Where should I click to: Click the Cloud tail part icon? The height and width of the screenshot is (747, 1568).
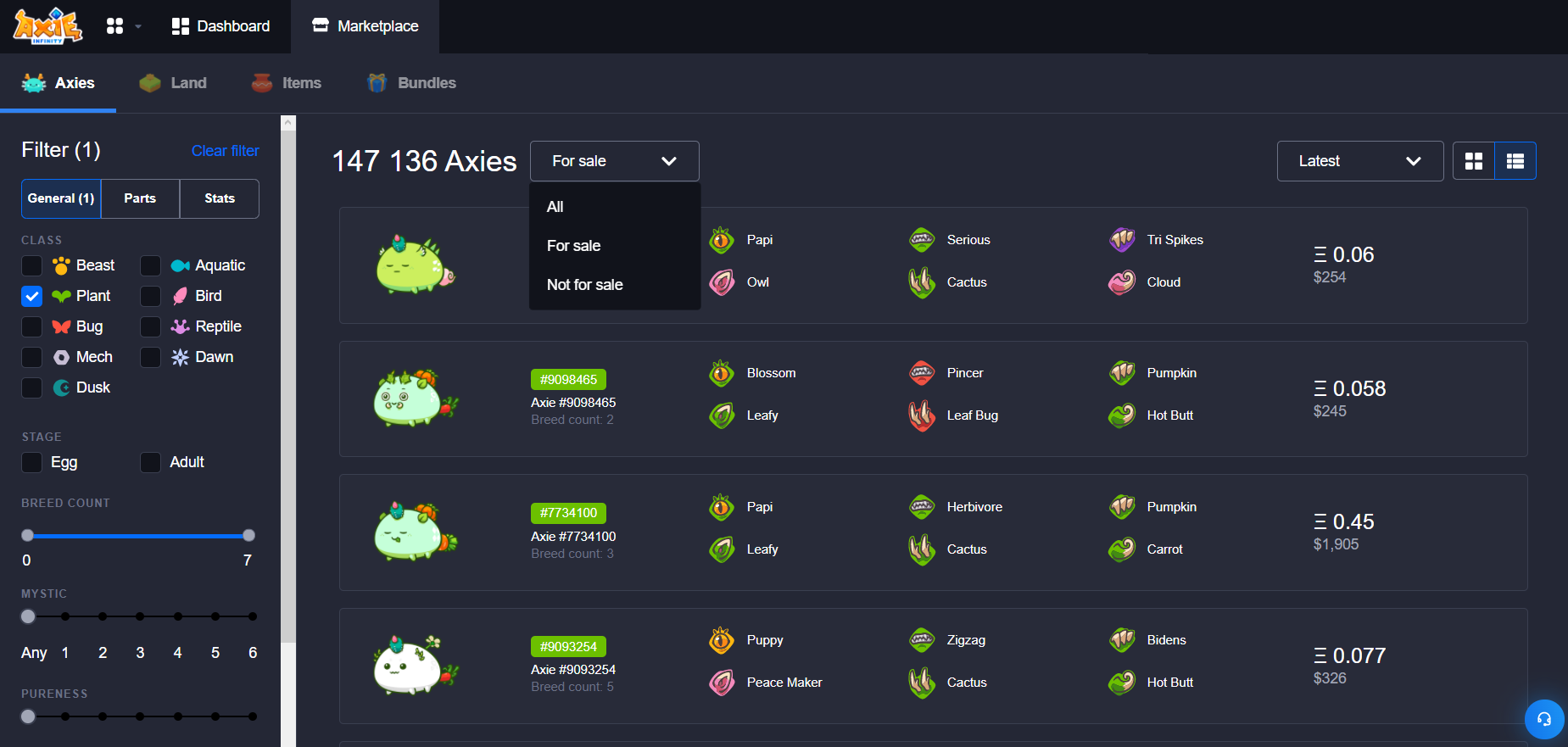(1122, 282)
